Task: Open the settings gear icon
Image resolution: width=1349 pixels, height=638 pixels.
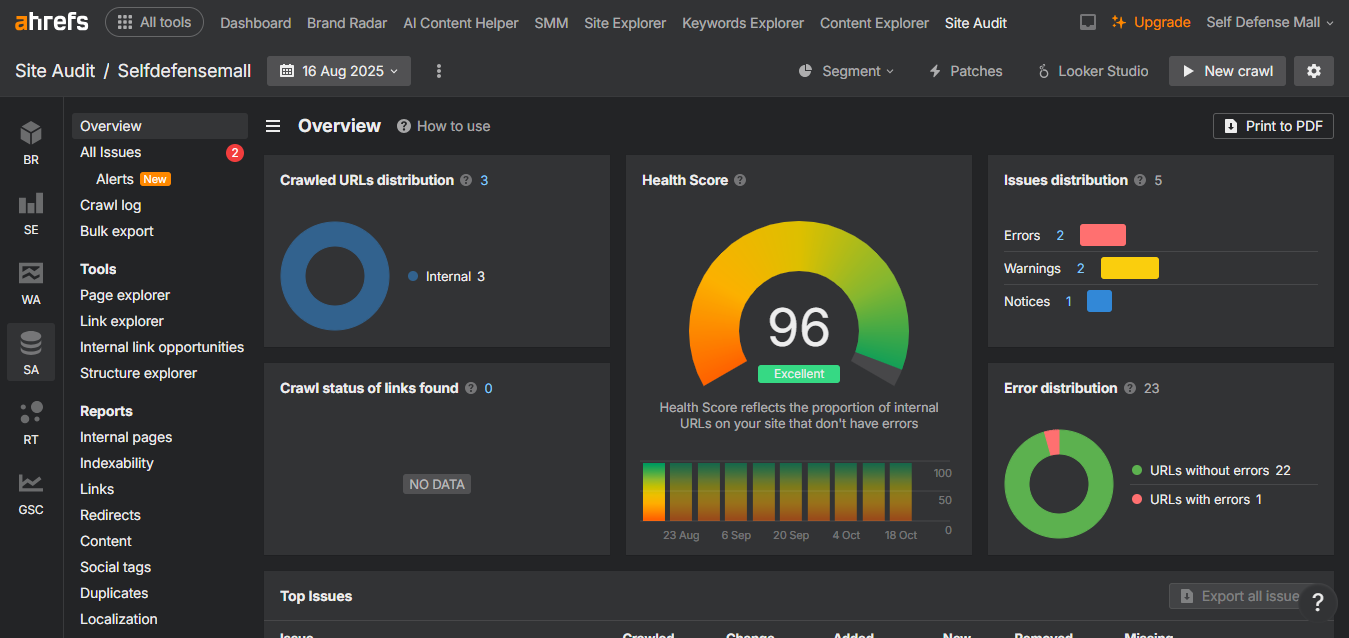Action: (1314, 71)
